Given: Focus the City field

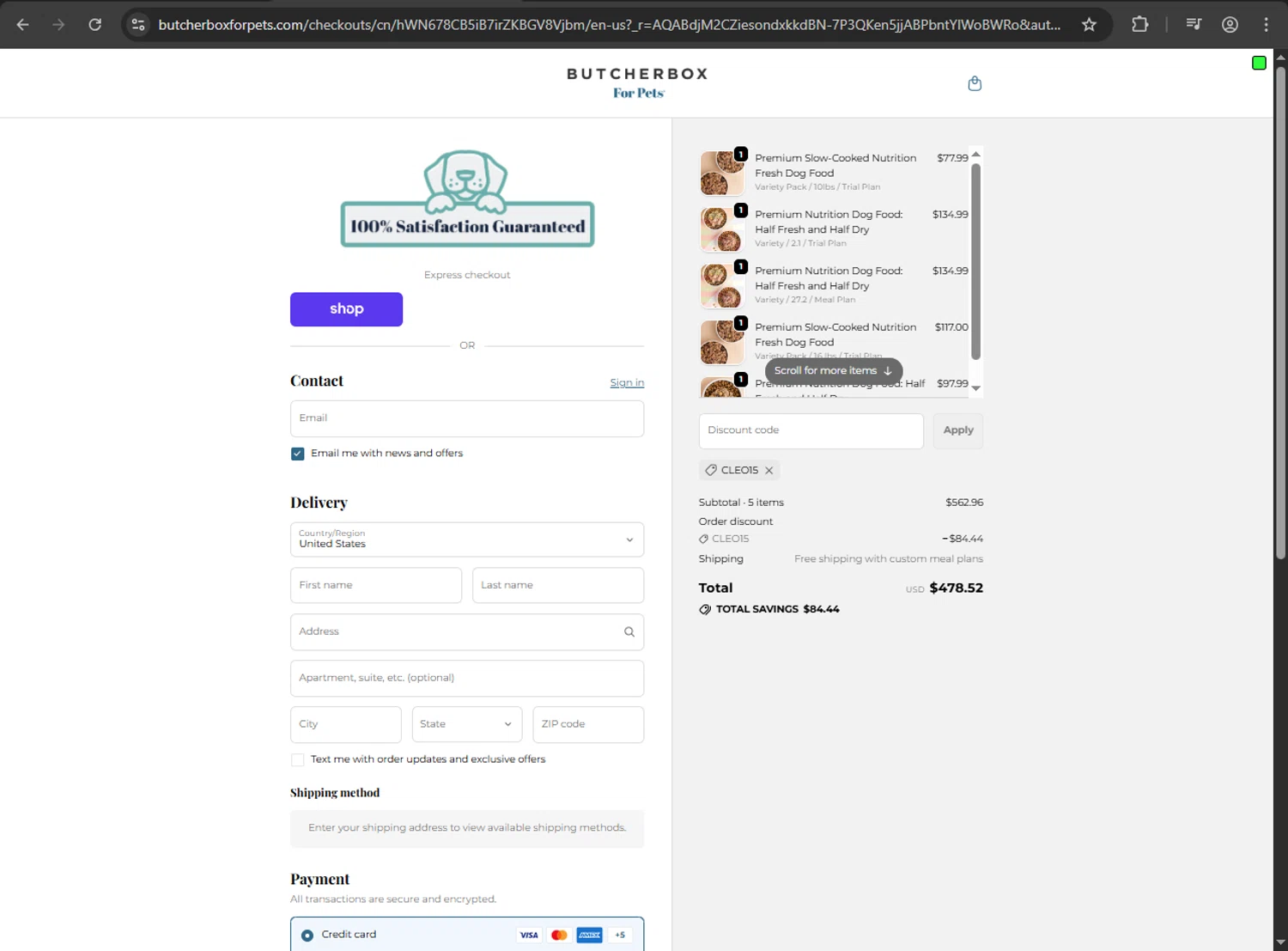Looking at the screenshot, I should click(x=346, y=724).
